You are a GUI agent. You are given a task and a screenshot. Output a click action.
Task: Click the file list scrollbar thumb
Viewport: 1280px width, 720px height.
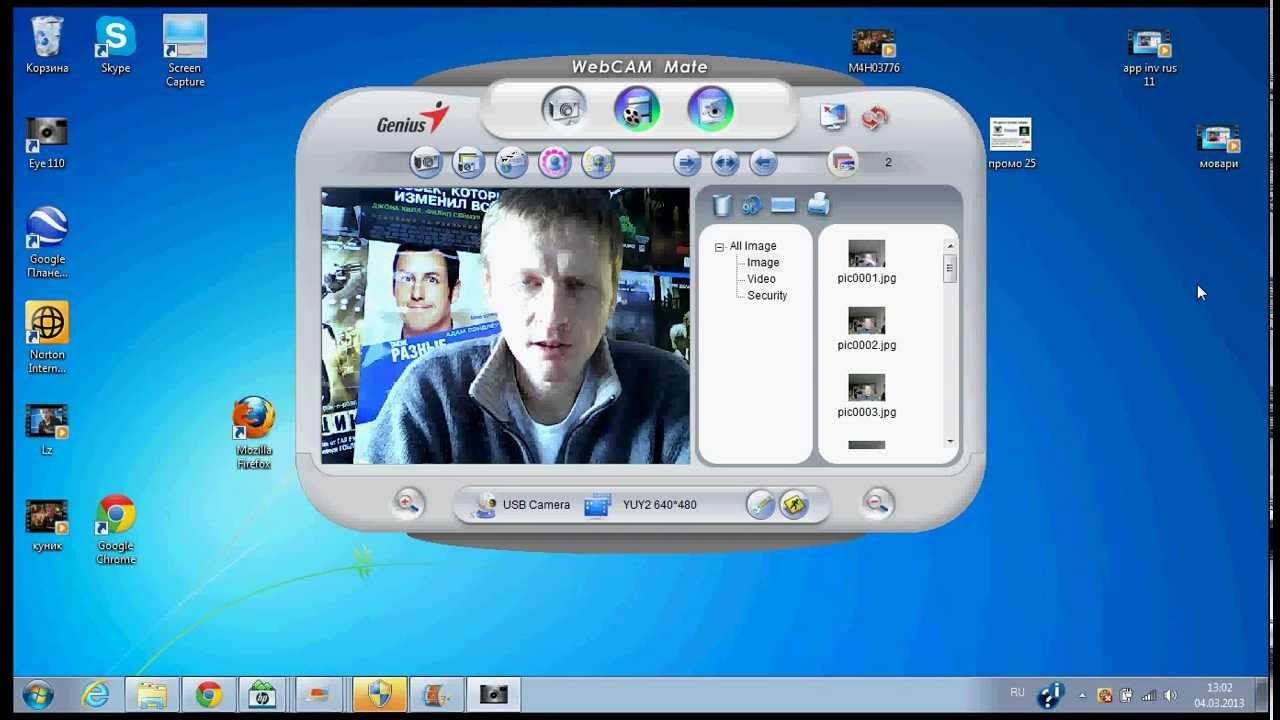950,268
